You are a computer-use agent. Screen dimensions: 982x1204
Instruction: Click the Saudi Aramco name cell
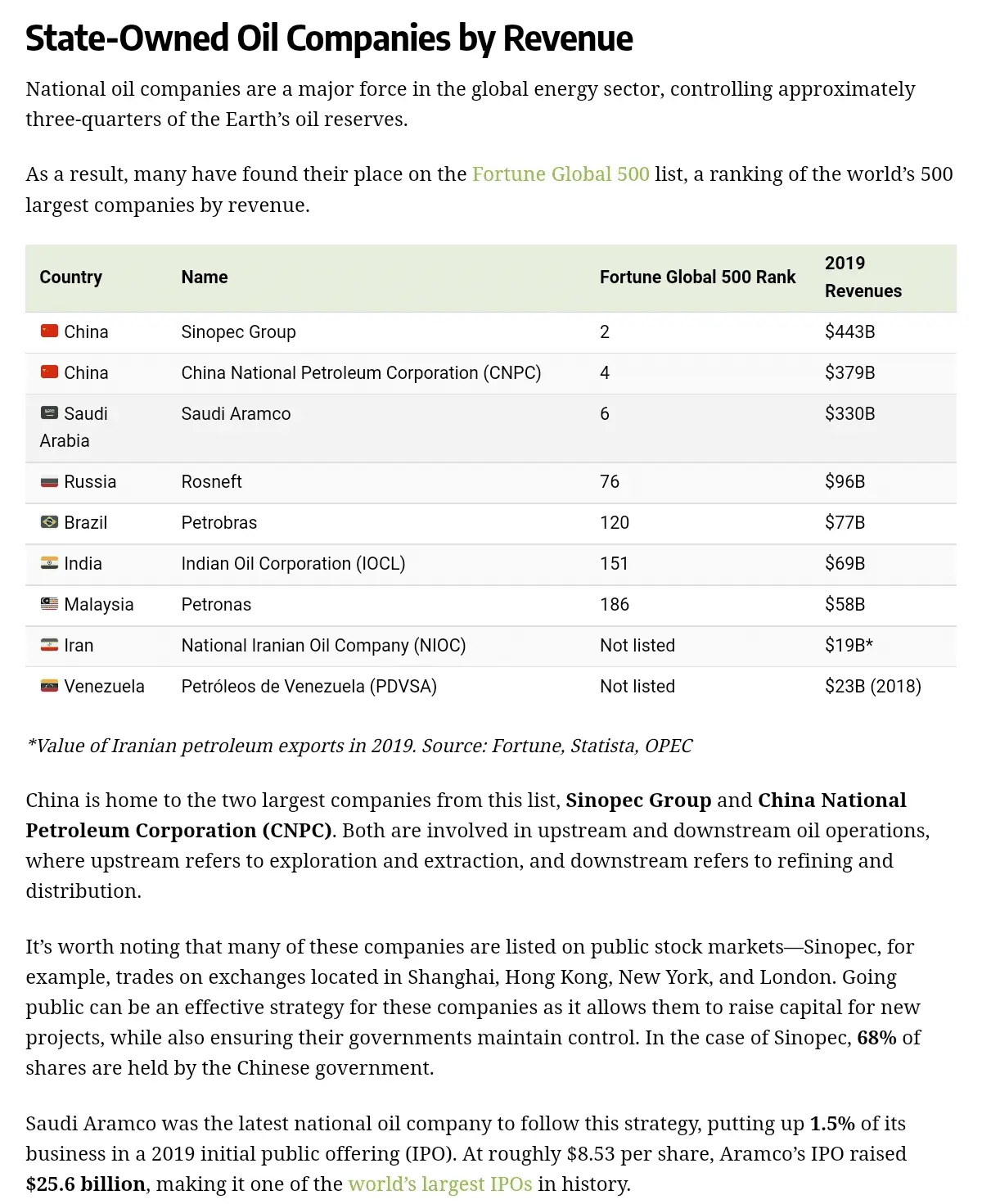(236, 414)
